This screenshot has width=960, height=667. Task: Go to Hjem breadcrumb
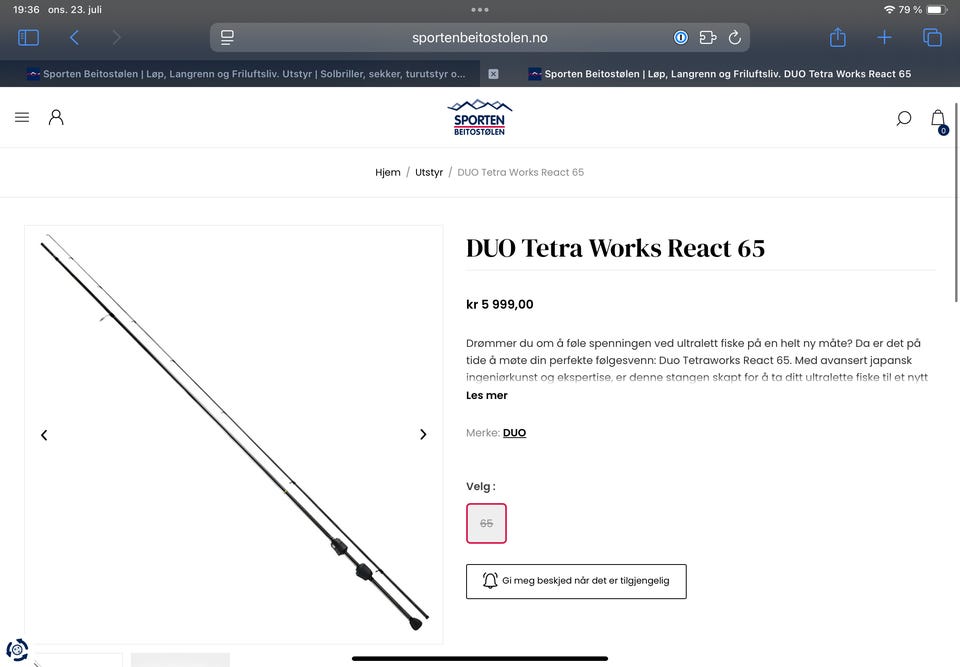click(x=388, y=172)
